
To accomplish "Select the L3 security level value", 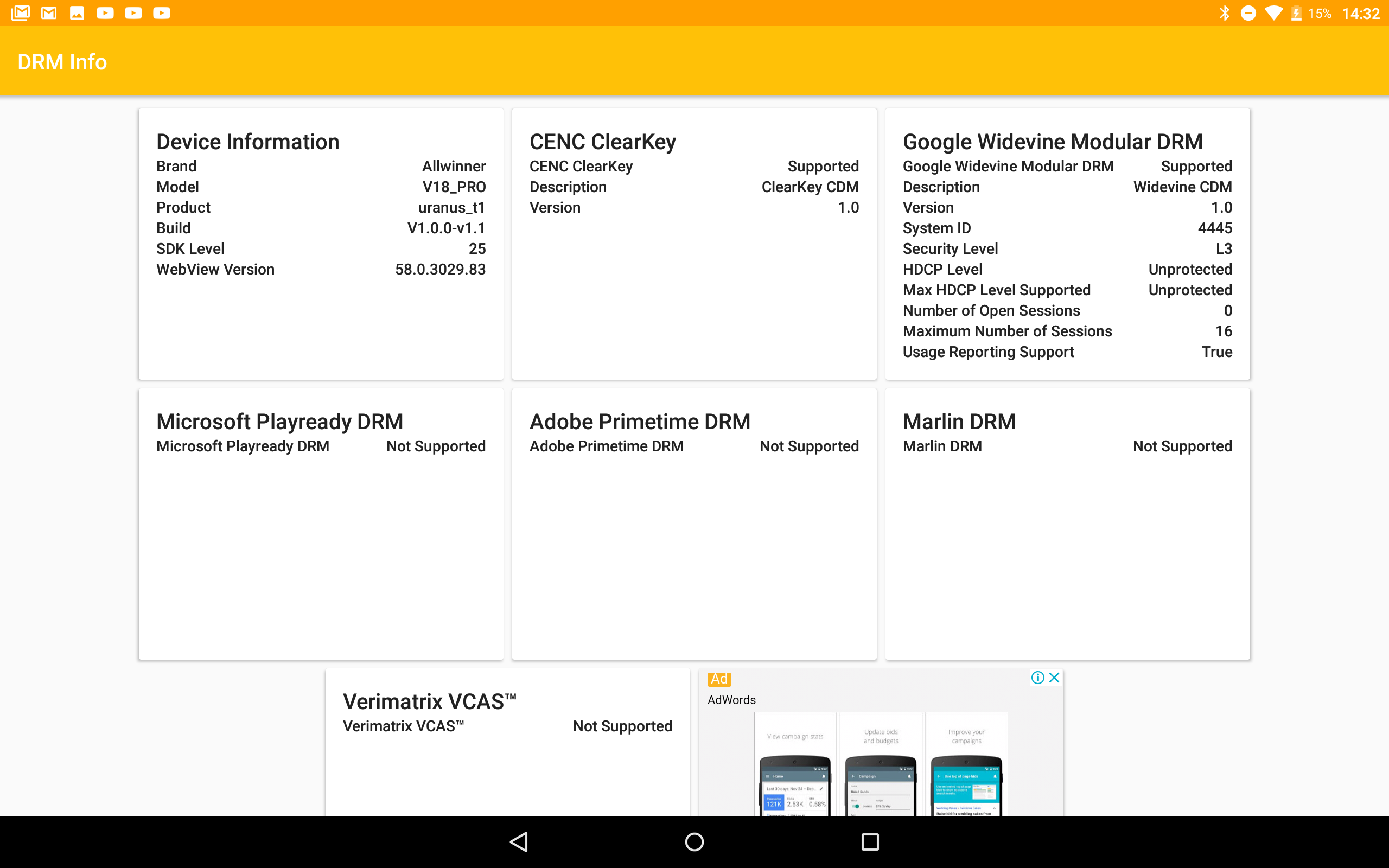I will (x=1224, y=248).
